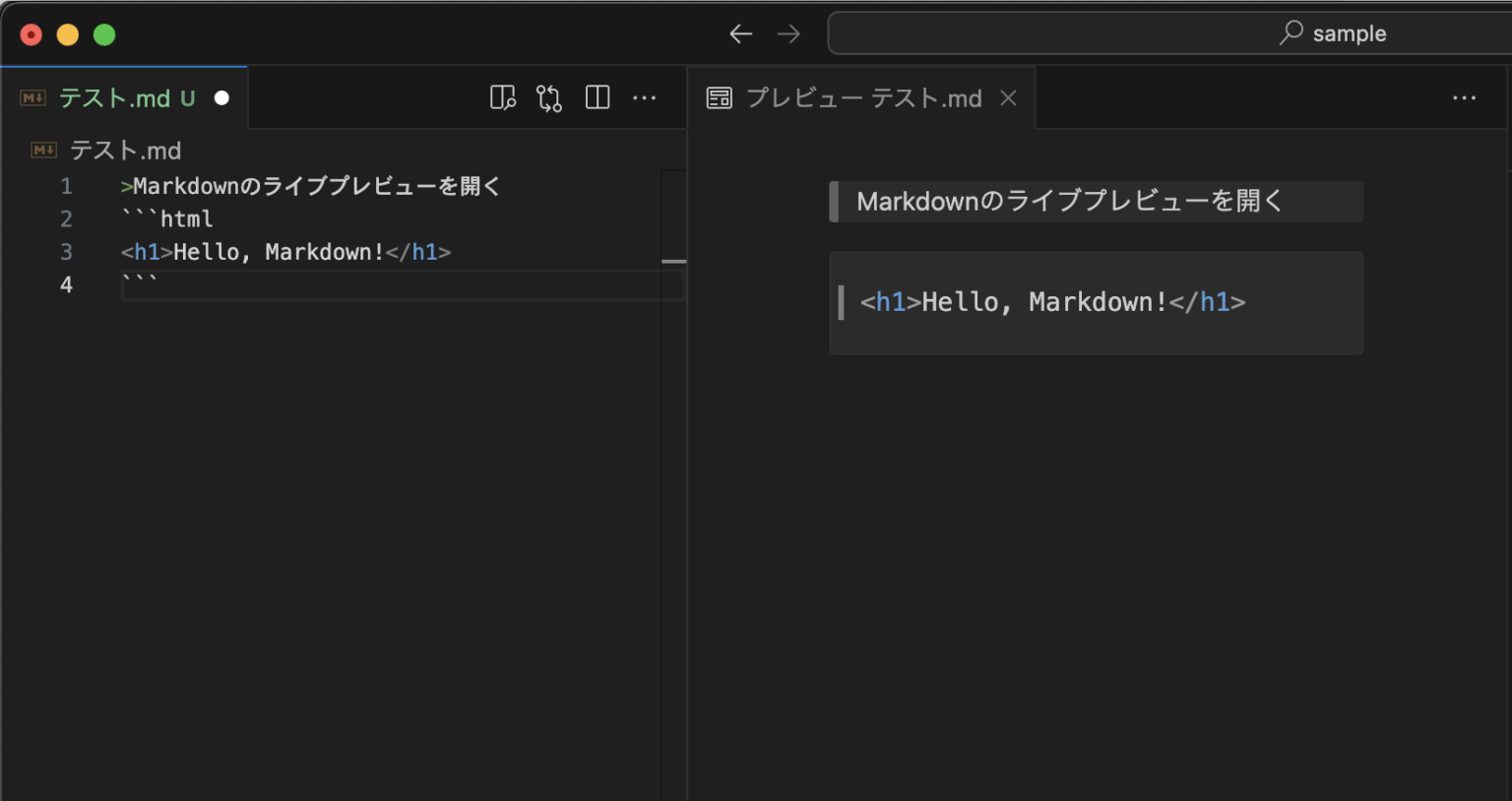Viewport: 1512px width, 801px height.
Task: Click line number 4 in the editor
Action: 66,284
